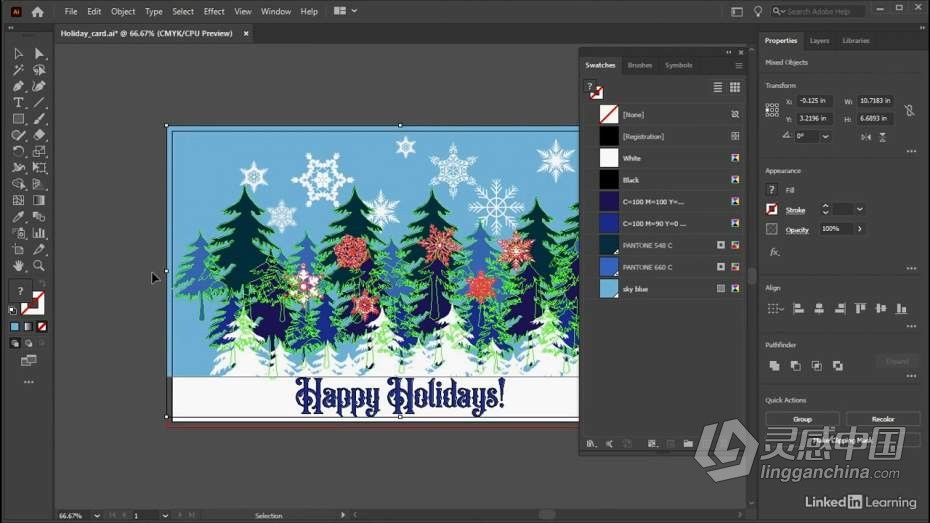Open the Object menu
This screenshot has width=930, height=523.
(x=123, y=11)
